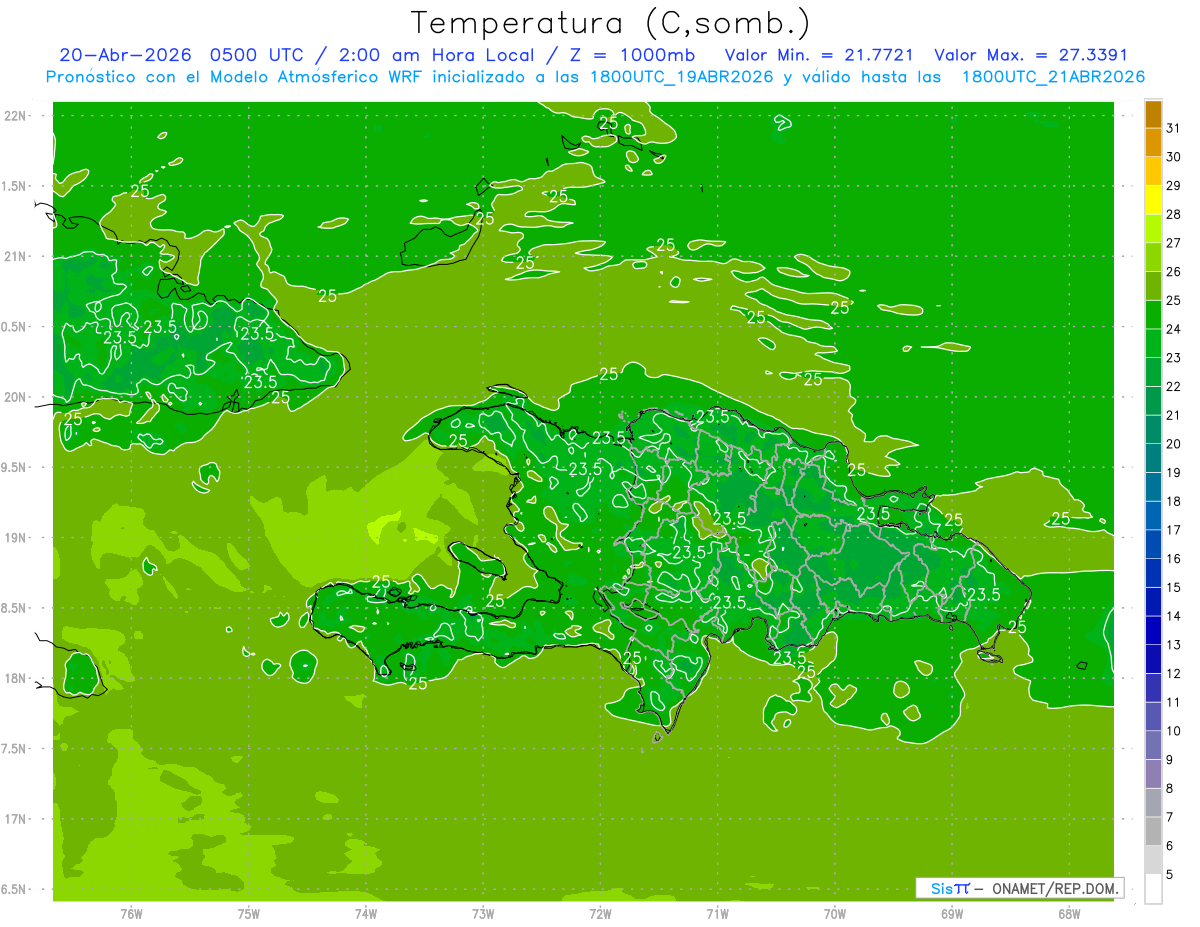Click the 1800UTC_21ABR2026 forecast end time
This screenshot has height=927, width=1200.
point(1053,77)
